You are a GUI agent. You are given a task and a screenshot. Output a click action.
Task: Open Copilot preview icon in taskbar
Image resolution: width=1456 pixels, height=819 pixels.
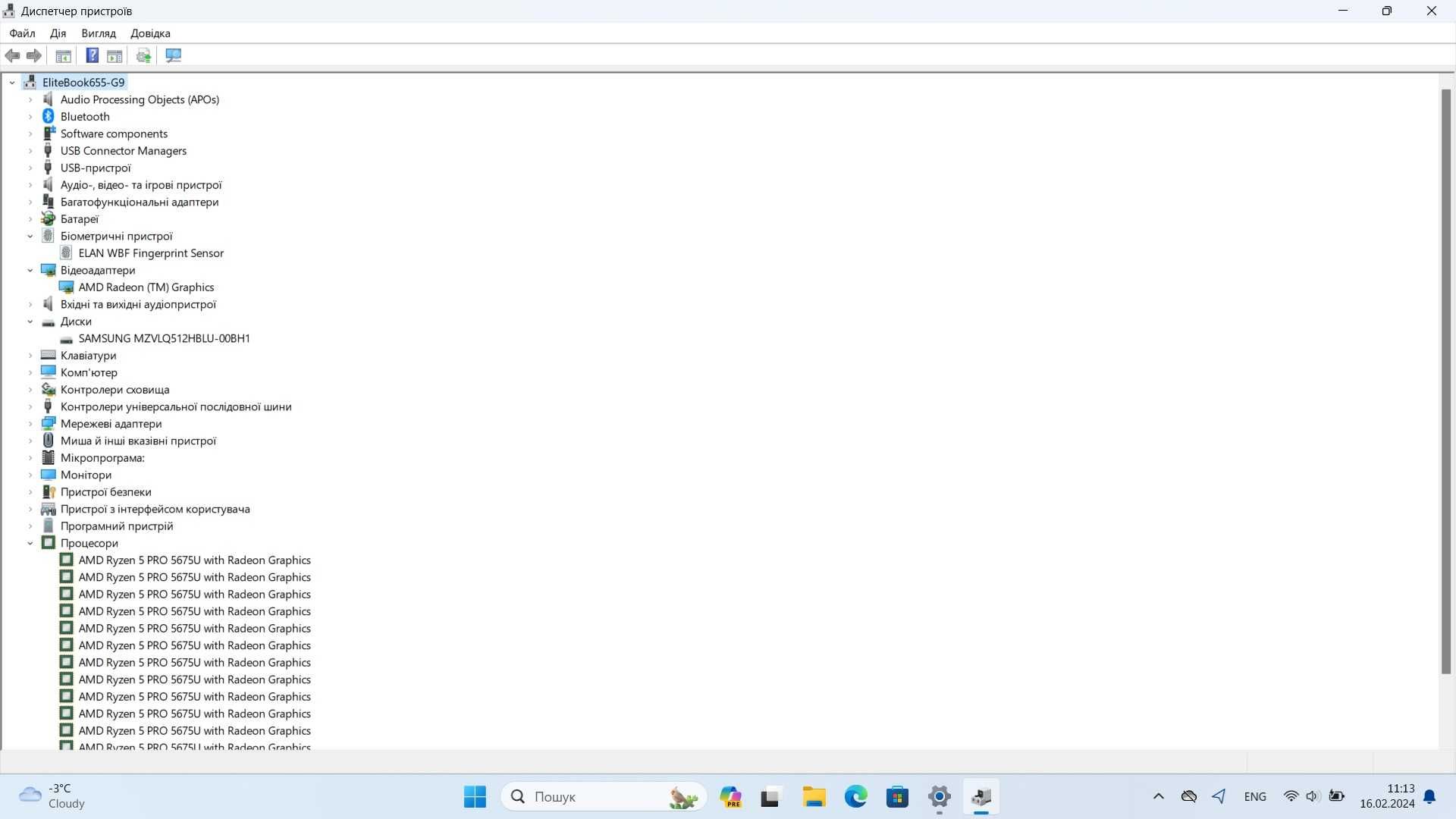pos(730,796)
